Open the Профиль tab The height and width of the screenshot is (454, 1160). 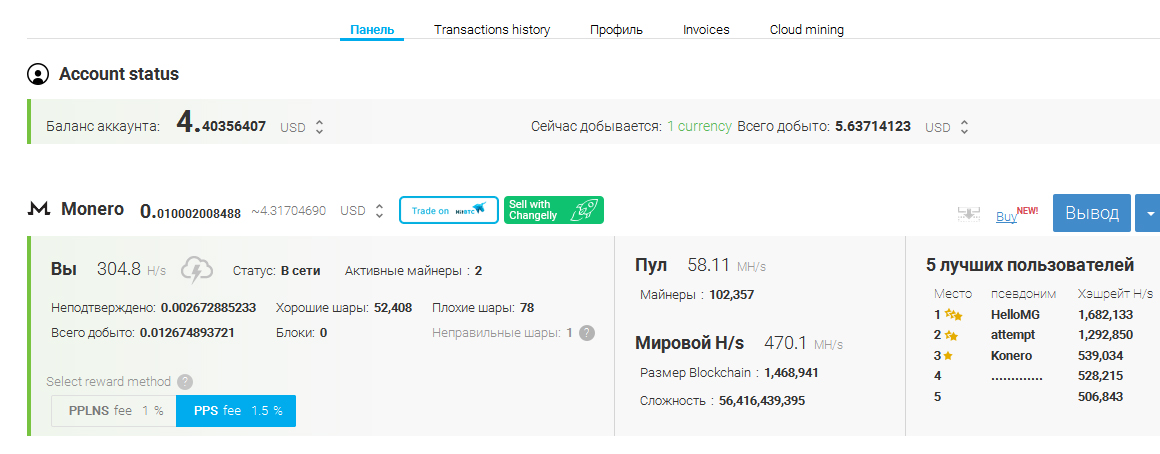coord(616,30)
